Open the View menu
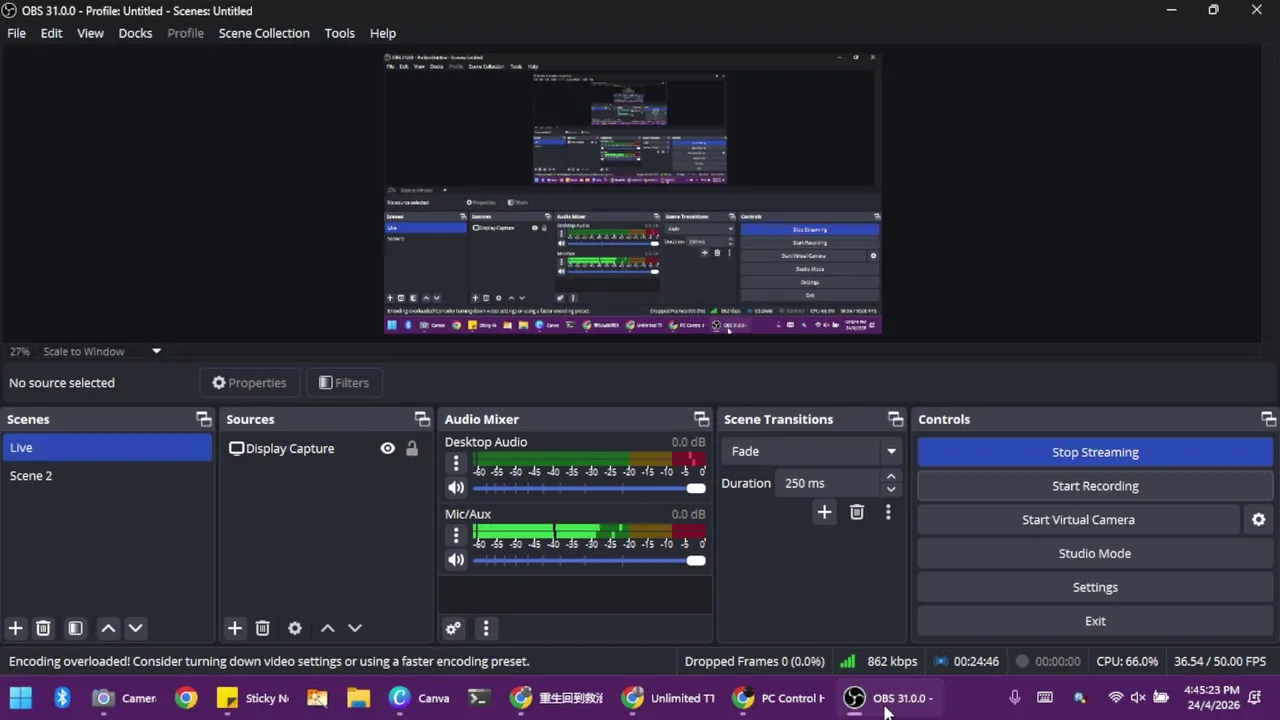Viewport: 1280px width, 720px height. (90, 33)
